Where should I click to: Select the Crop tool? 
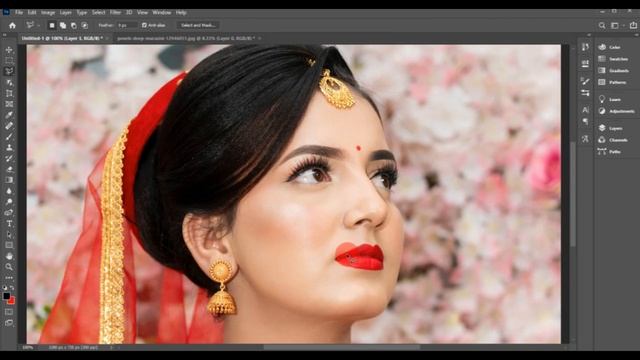tap(9, 93)
